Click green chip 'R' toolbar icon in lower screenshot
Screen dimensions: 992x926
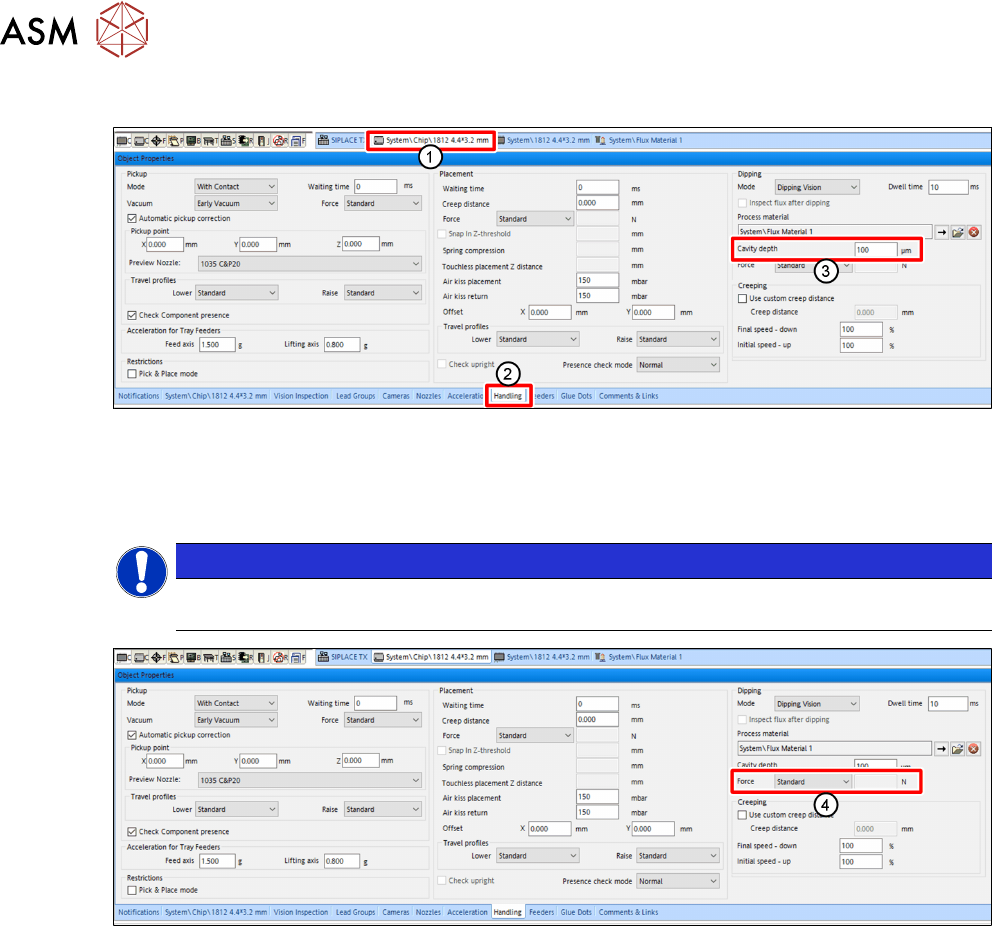[245, 657]
